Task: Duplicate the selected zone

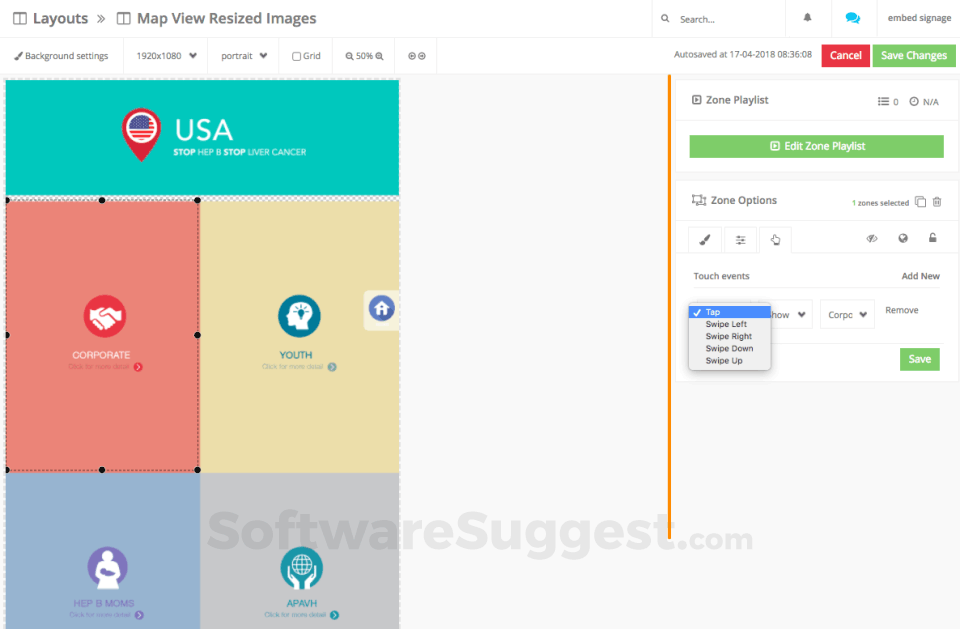Action: [920, 202]
